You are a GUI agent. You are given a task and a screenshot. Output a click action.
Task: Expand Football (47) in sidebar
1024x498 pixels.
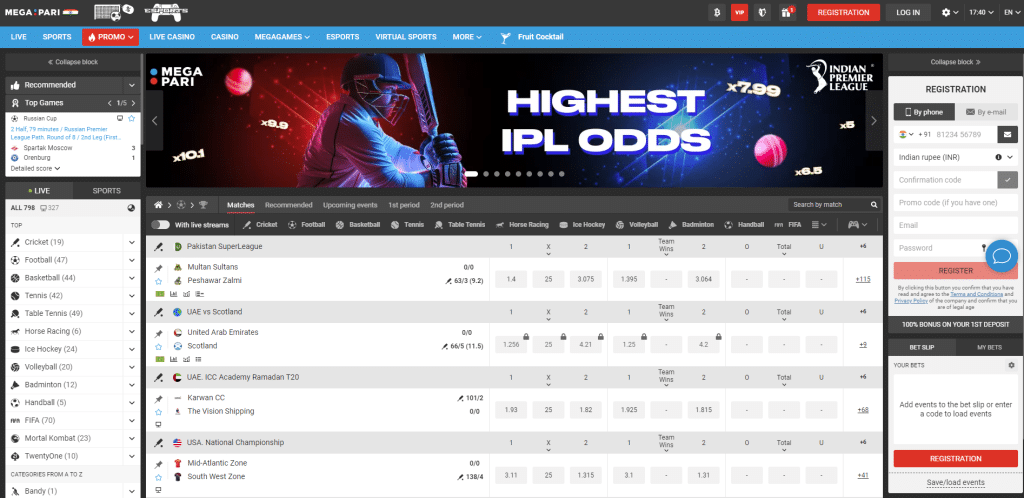(x=131, y=260)
